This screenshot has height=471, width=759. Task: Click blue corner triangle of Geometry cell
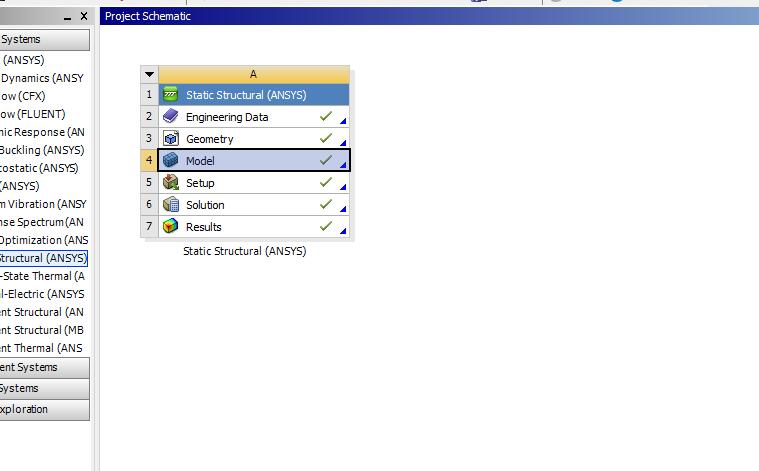point(343,143)
